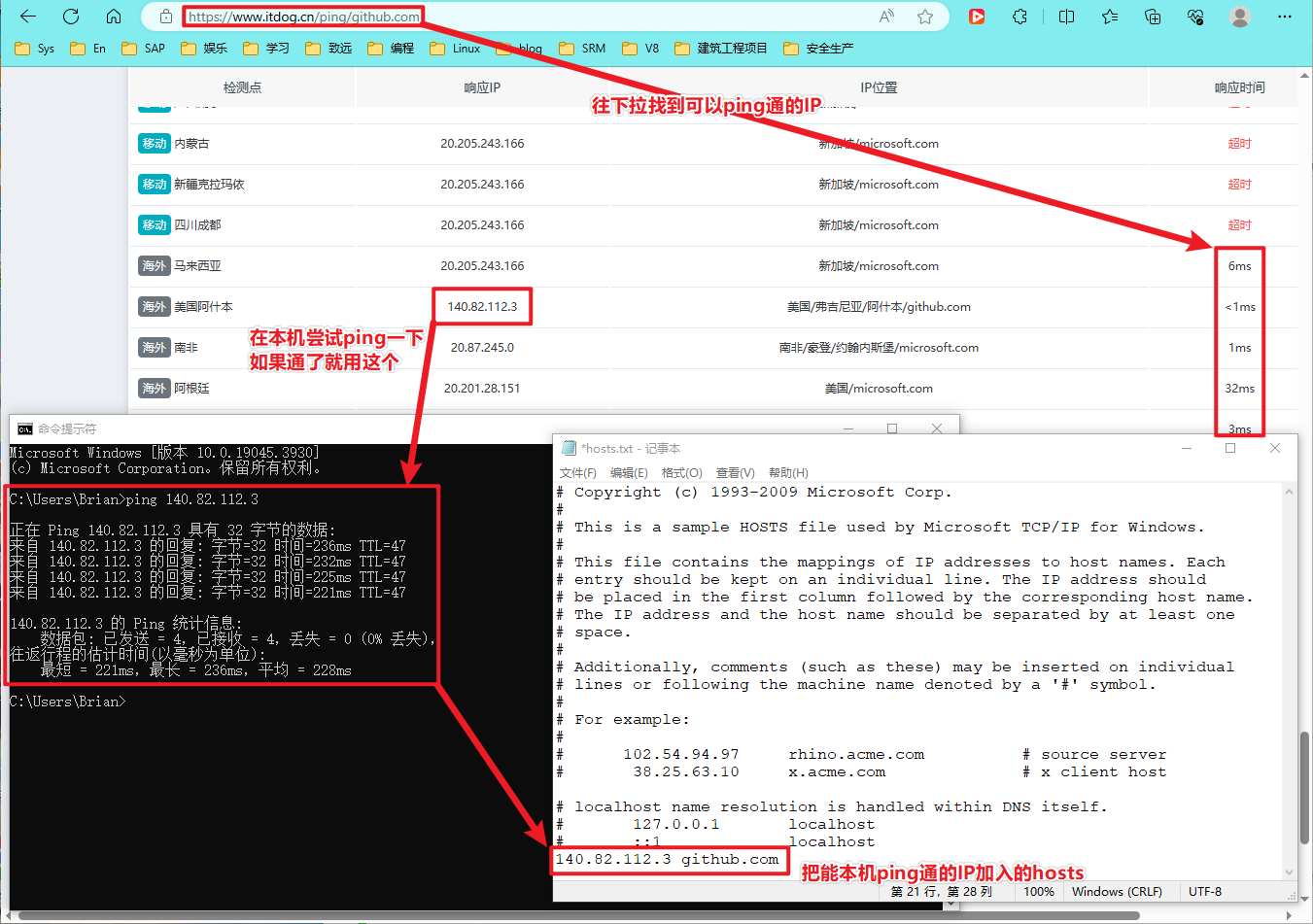This screenshot has width=1313, height=924.
Task: Click the 响应时间 column header
Action: click(x=1239, y=87)
